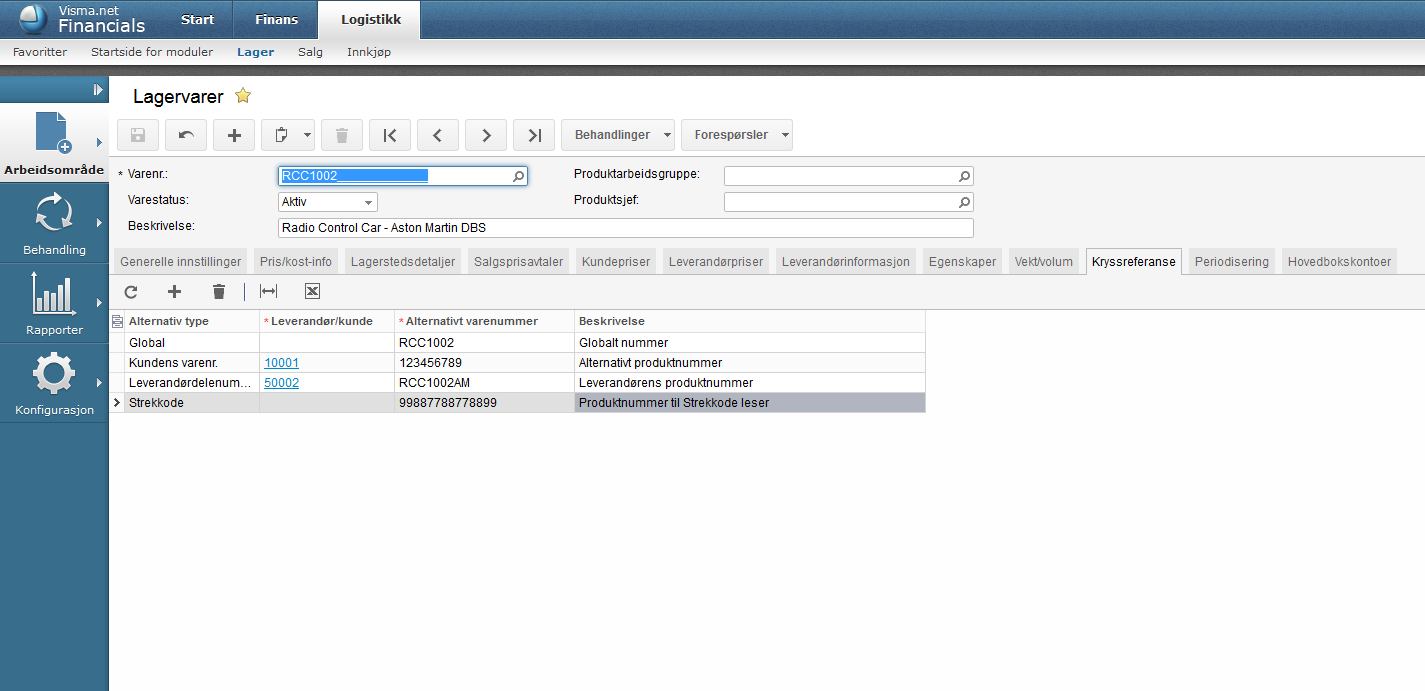This screenshot has height=691, width=1425.
Task: Click the clipboard copy-paste icon
Action: 280,135
